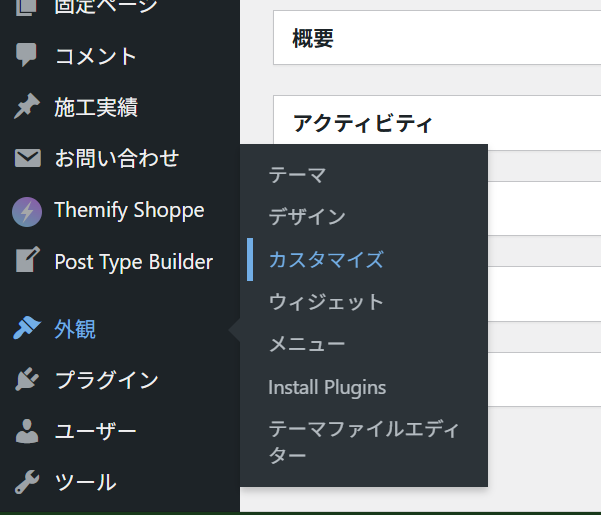The height and width of the screenshot is (515, 601).
Task: Click the wrench icon for ツール
Action: 27,482
